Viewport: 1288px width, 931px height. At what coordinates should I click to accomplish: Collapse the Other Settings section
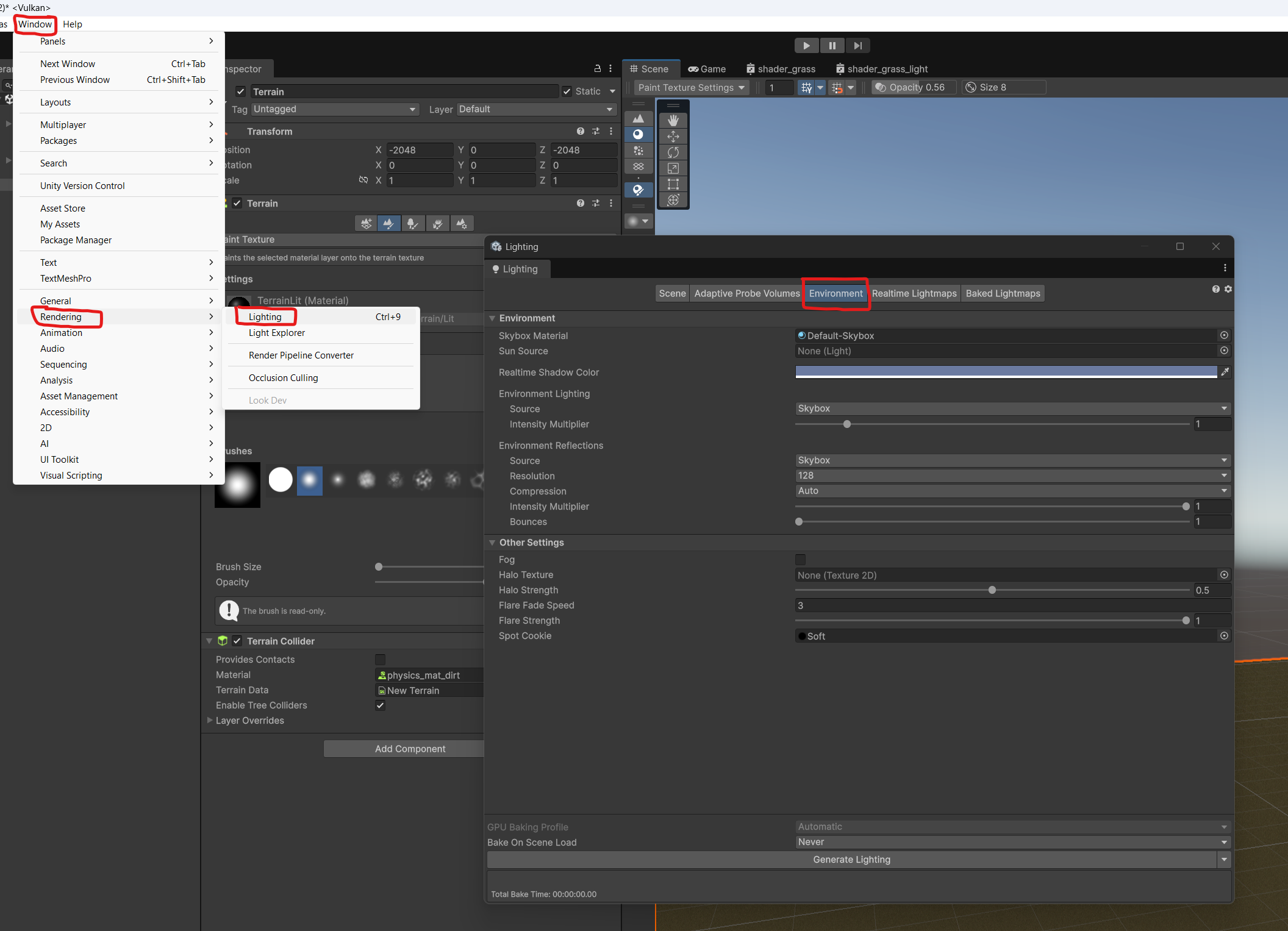coord(492,543)
